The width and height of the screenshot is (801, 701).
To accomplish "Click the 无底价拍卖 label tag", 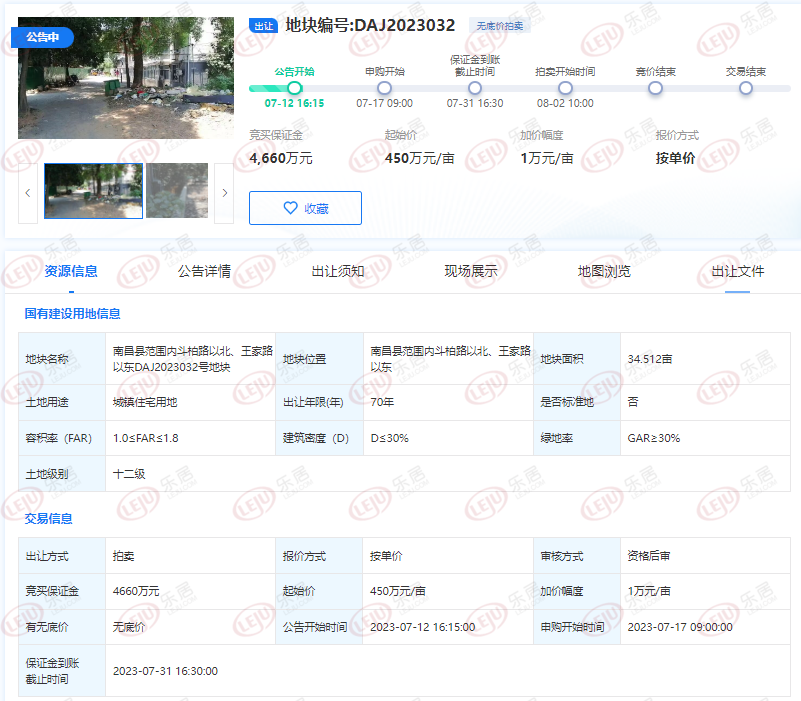I will click(498, 26).
